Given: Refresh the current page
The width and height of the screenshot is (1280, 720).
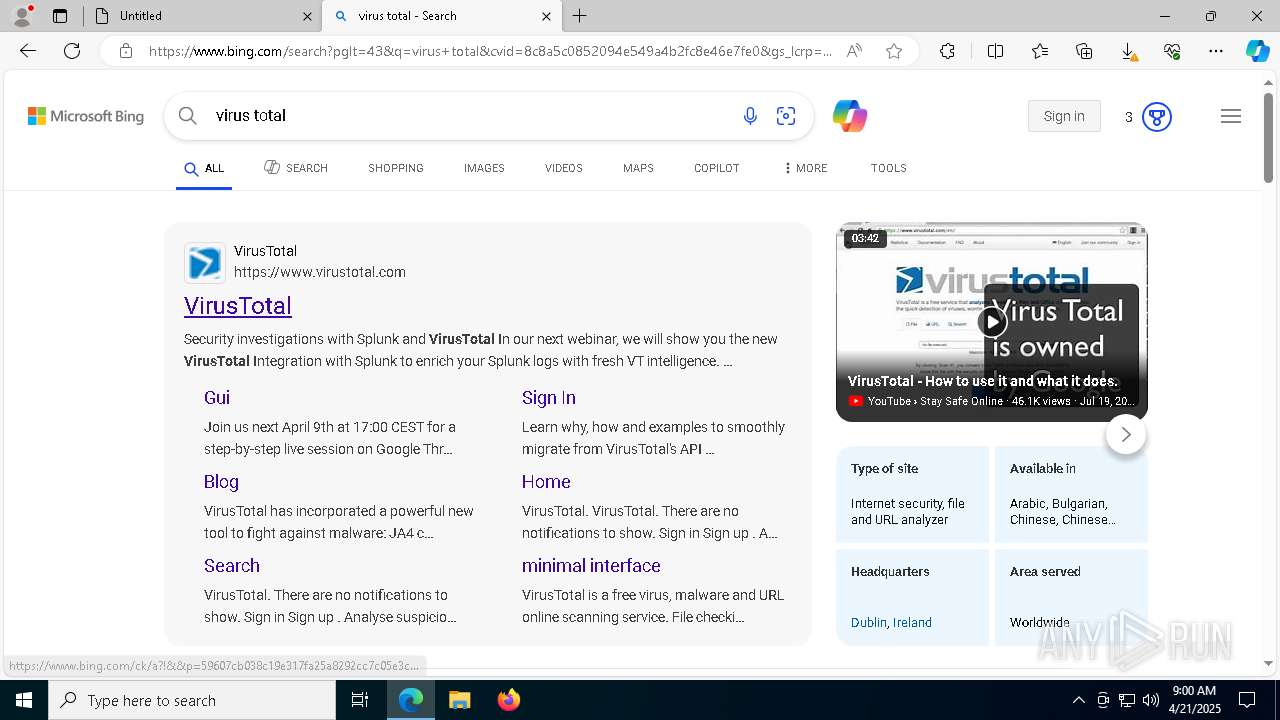Looking at the screenshot, I should click(72, 51).
